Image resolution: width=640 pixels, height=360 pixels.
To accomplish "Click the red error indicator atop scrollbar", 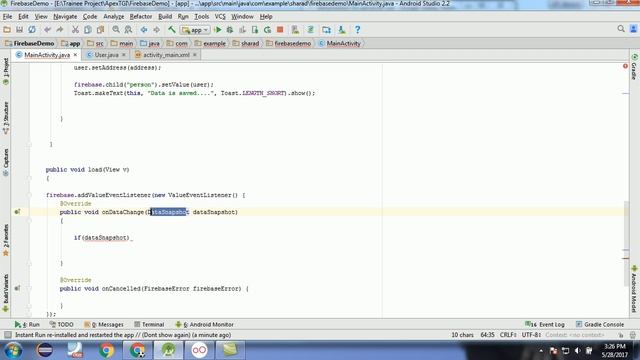I will click(x=625, y=66).
